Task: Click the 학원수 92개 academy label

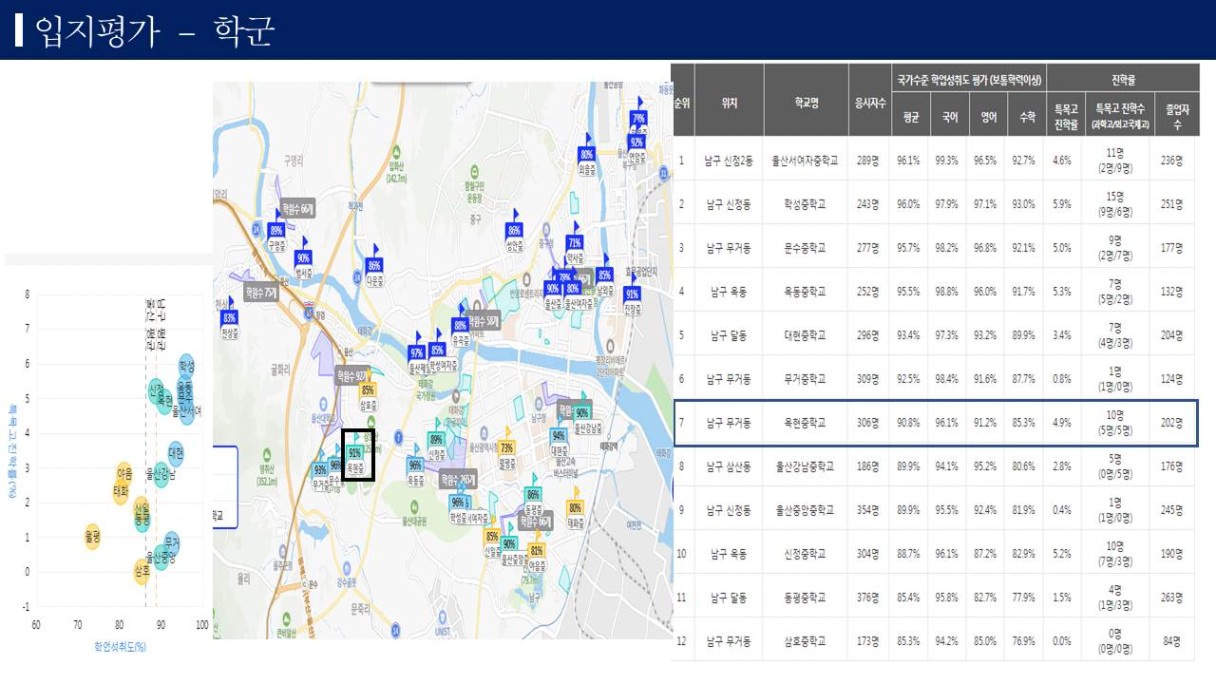Action: click(x=351, y=376)
